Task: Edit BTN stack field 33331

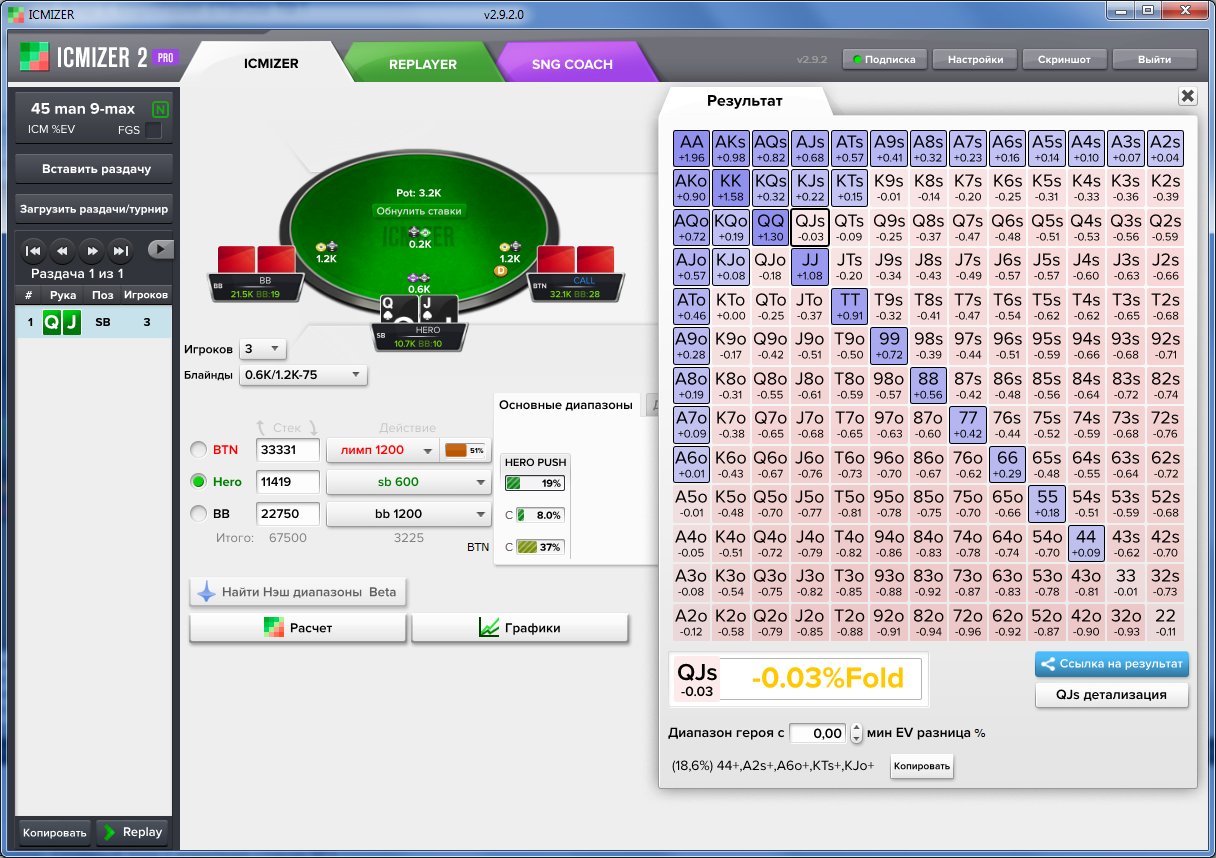Action: (x=288, y=450)
